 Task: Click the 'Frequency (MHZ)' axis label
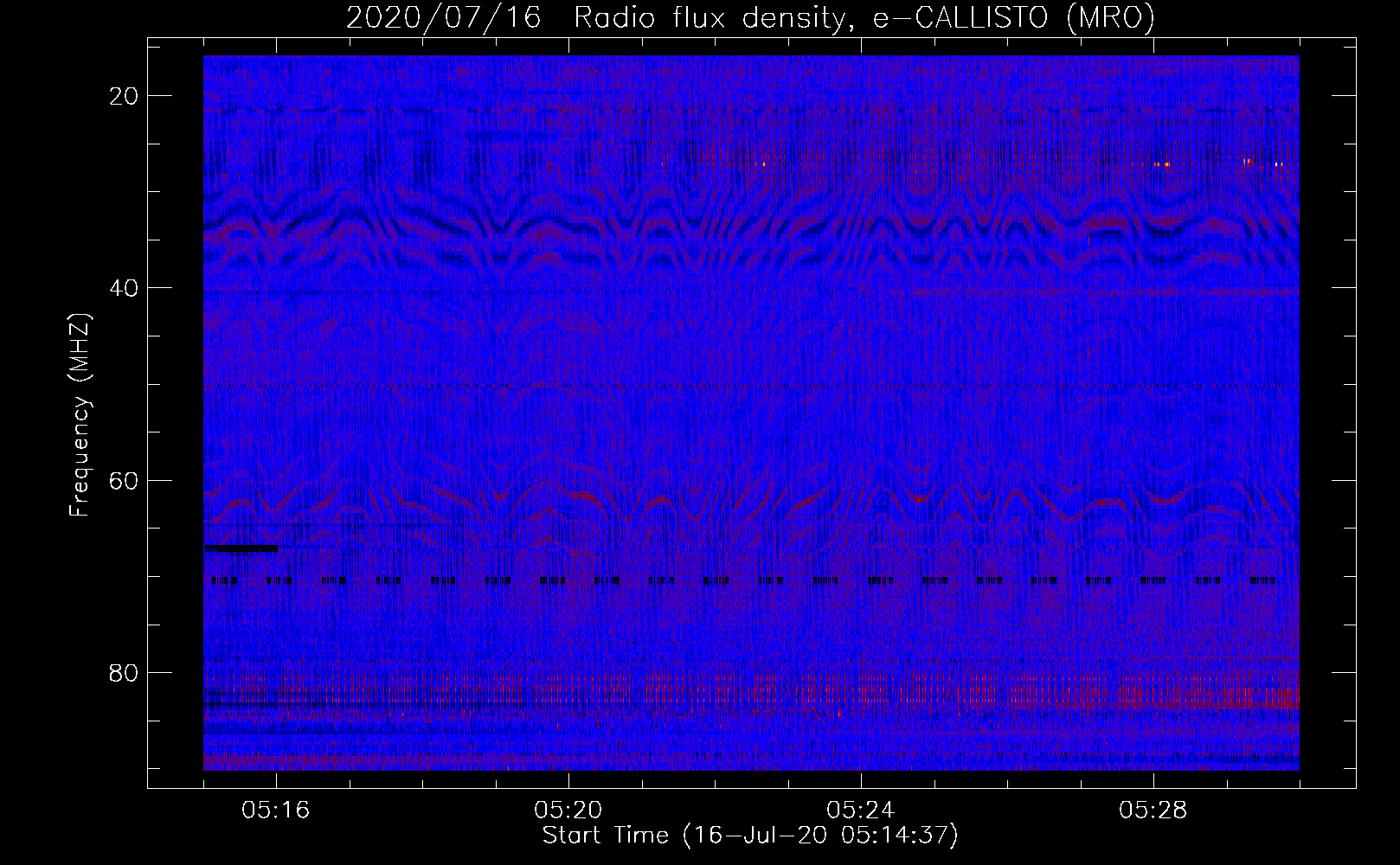80,415
